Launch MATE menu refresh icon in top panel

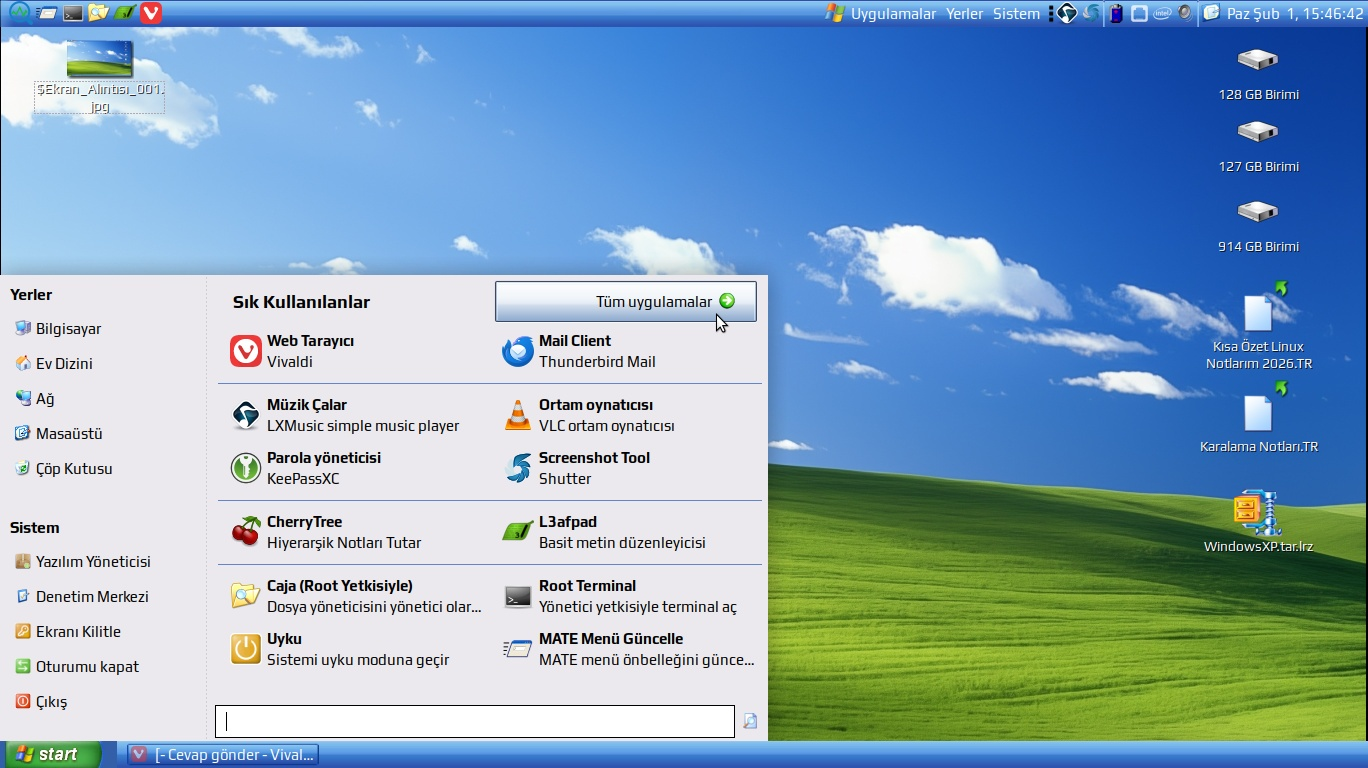click(46, 13)
